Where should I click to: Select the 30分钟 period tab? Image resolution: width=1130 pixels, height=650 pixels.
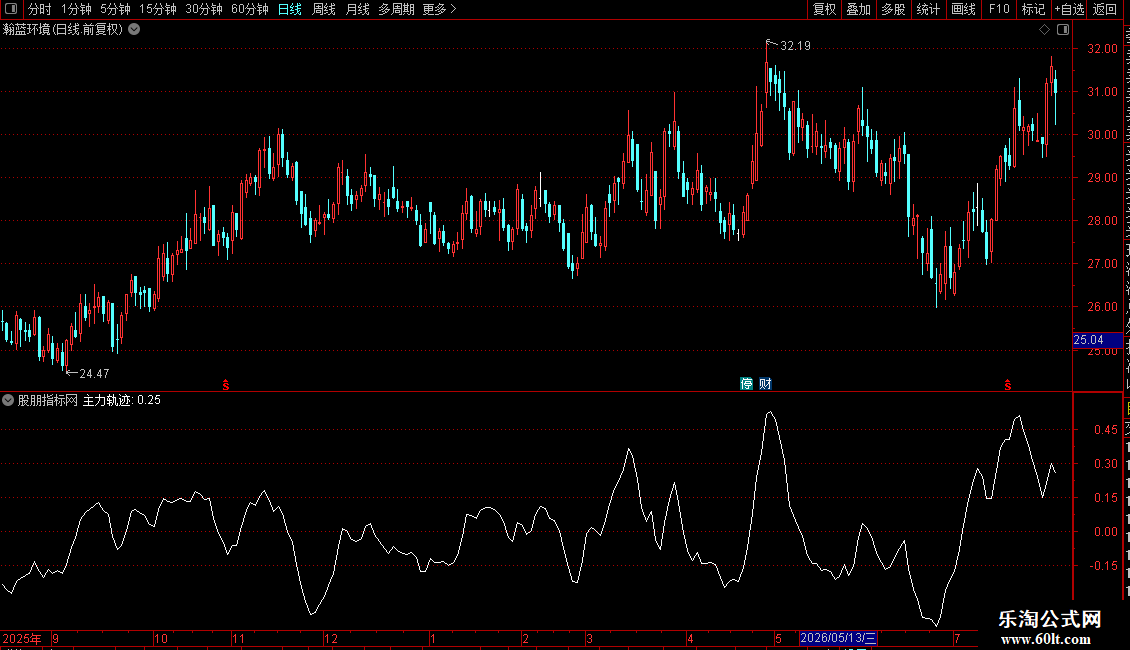[x=204, y=9]
